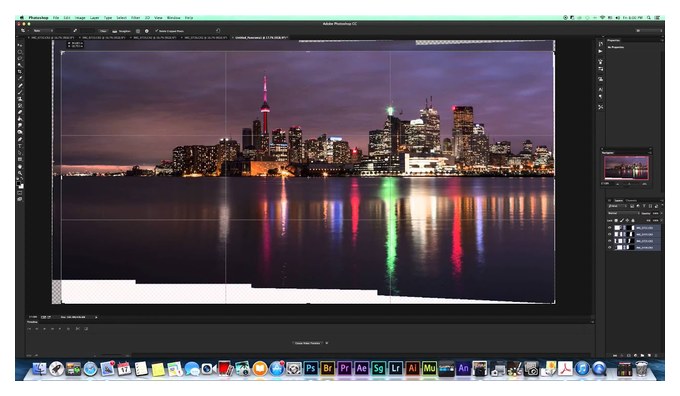Select the Brush tool
Image resolution: width=680 pixels, height=396 pixels.
coord(20,92)
